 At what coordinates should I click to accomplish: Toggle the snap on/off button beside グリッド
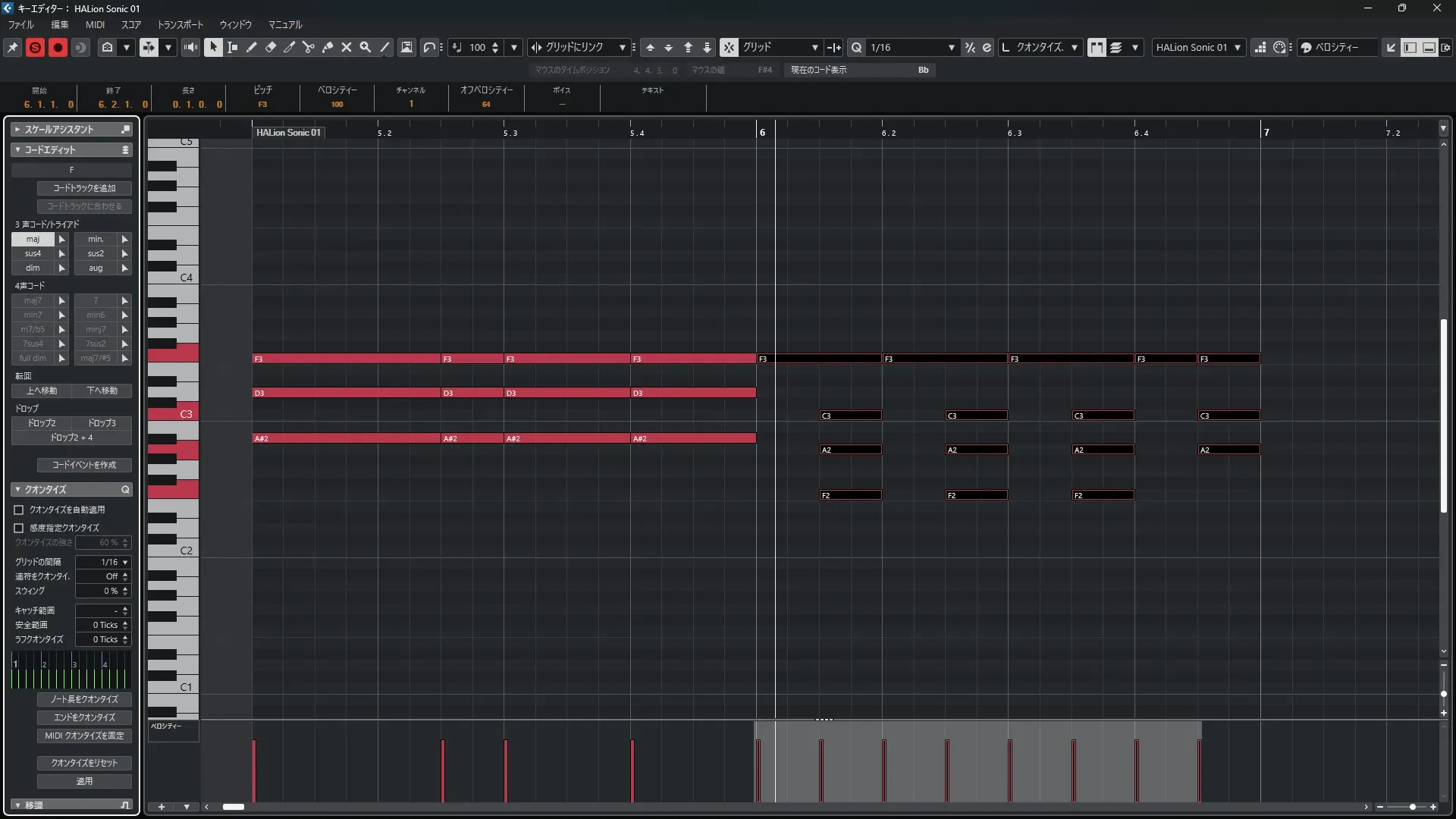[728, 47]
